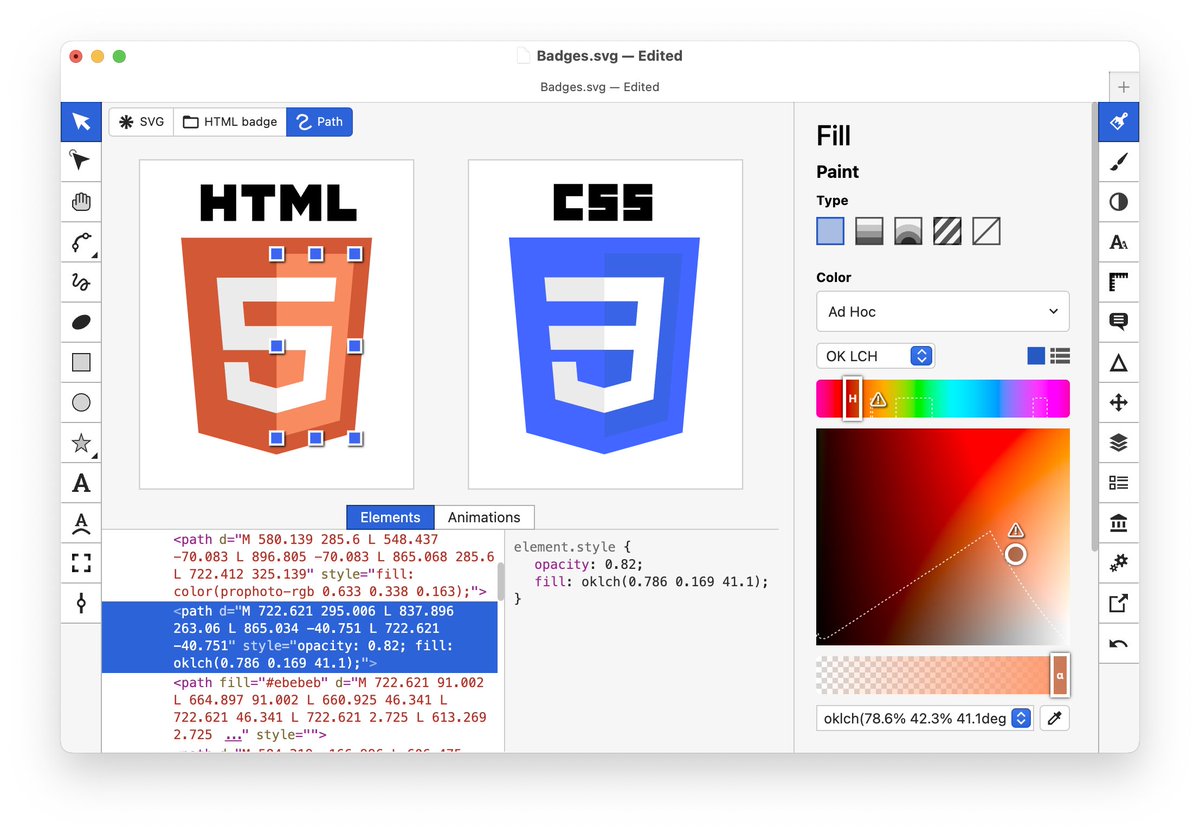Open the Generators gears panel
This screenshot has height=833, width=1200.
pos(1119,563)
